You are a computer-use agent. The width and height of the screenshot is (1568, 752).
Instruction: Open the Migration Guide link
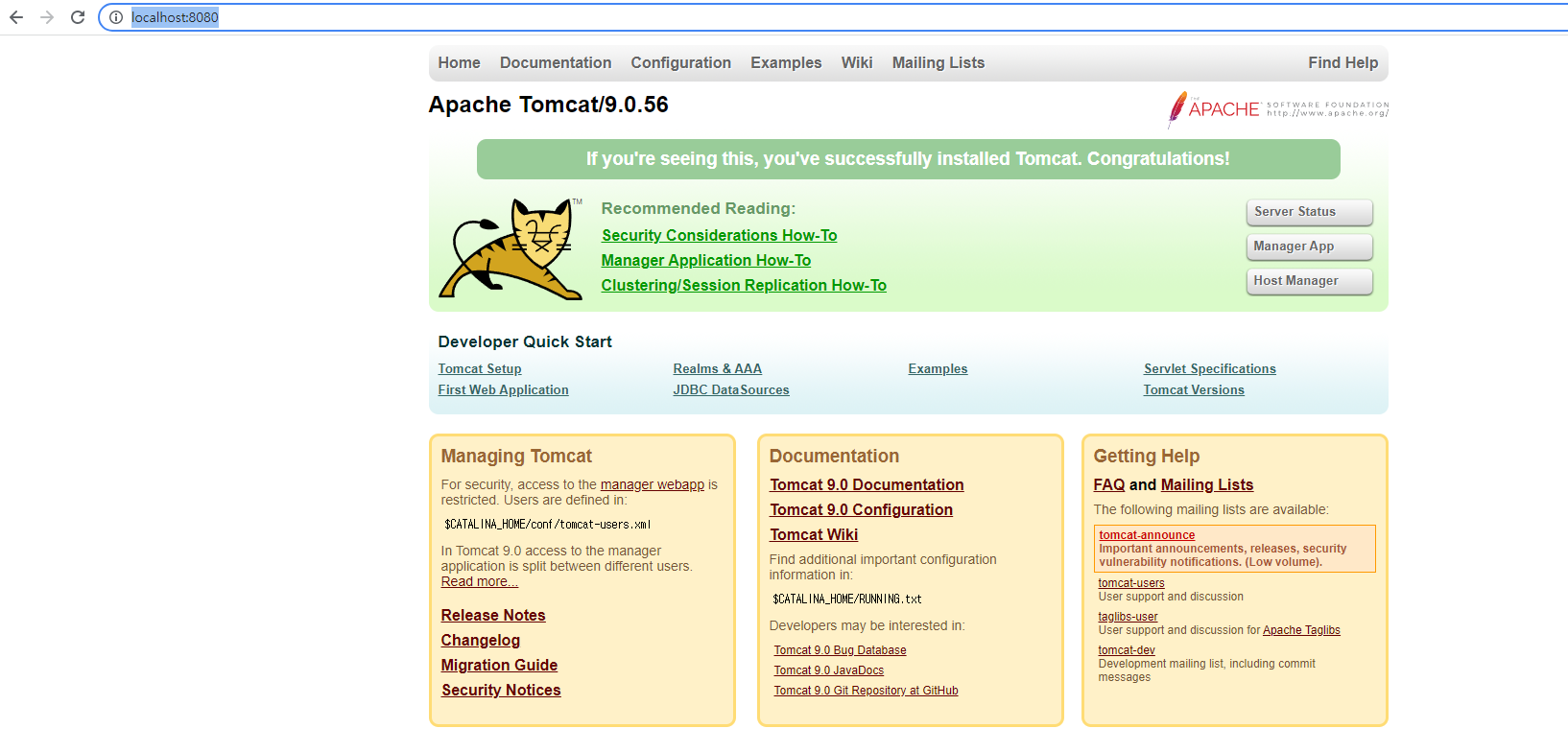point(499,665)
